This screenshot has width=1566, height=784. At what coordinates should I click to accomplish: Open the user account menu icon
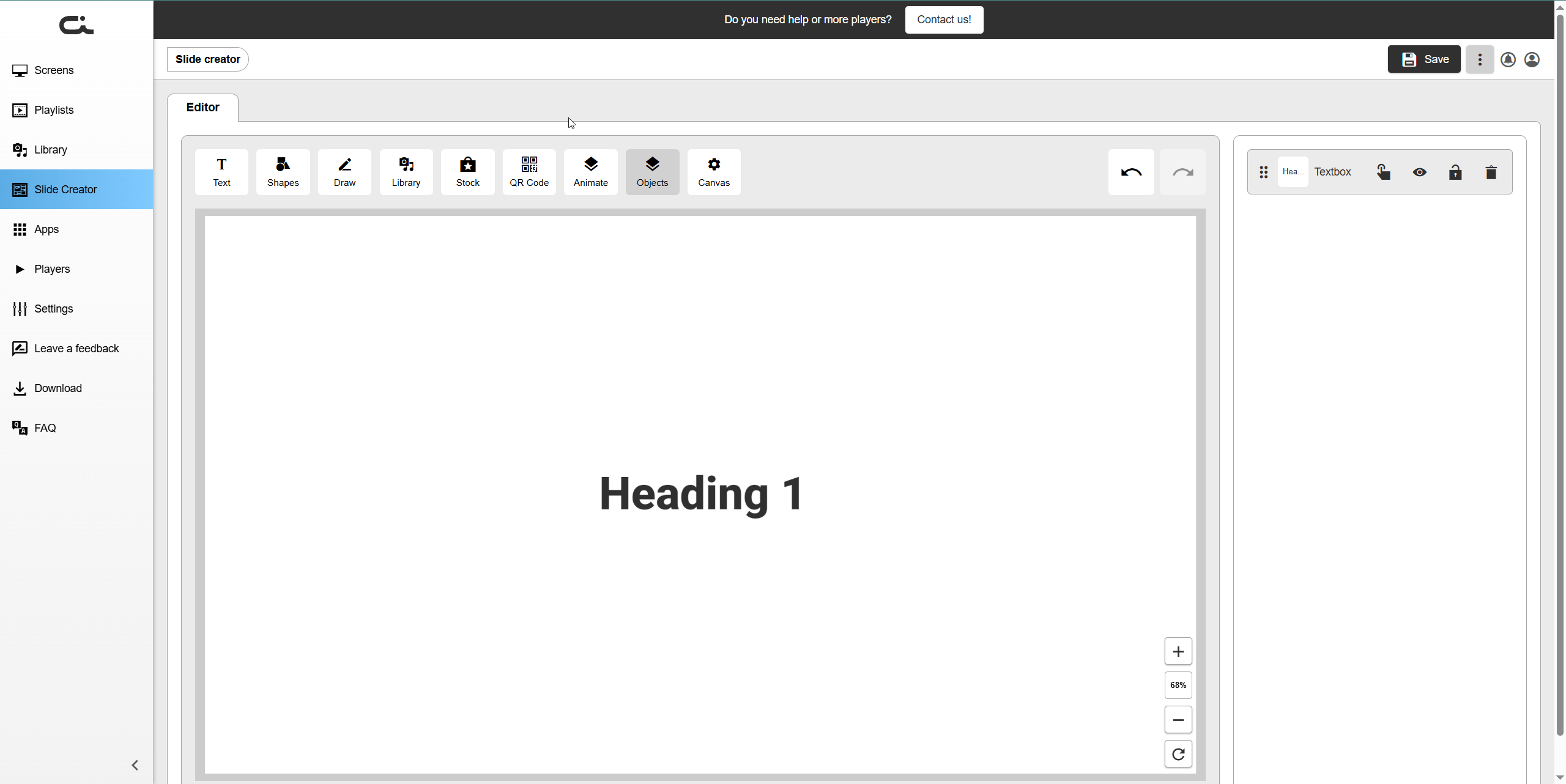coord(1532,59)
